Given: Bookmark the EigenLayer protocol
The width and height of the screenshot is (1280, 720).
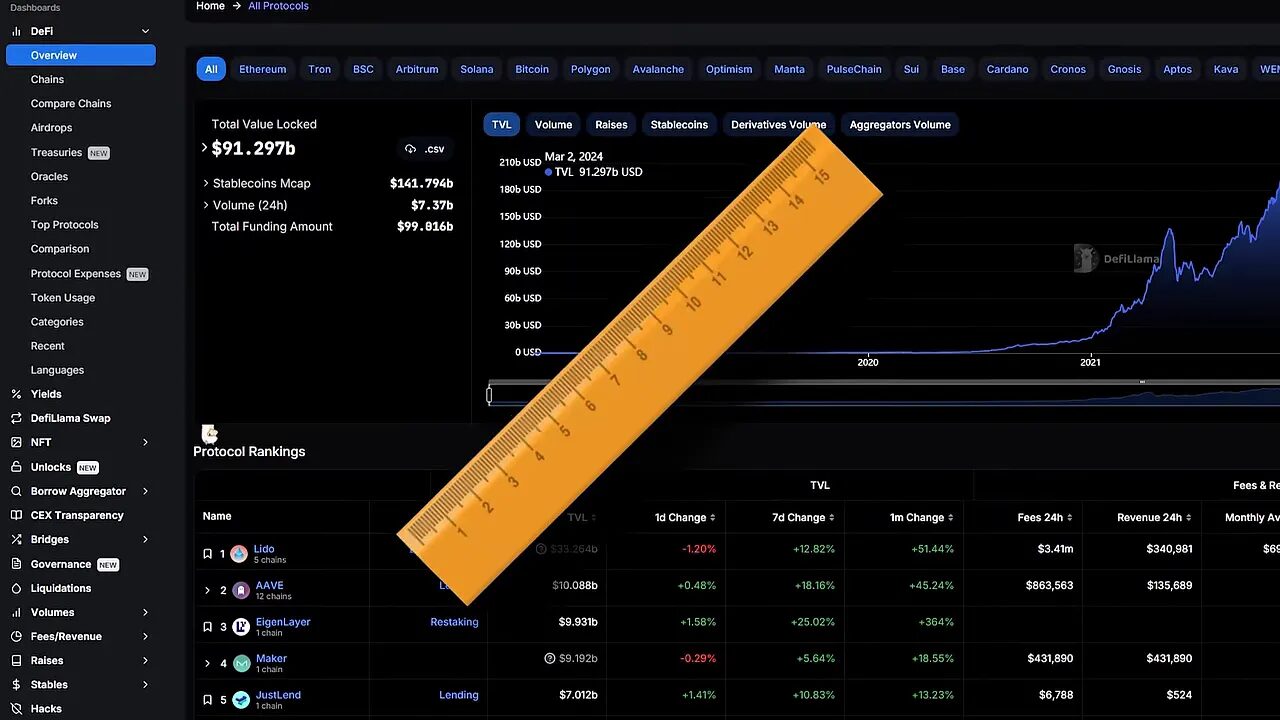Looking at the screenshot, I should pos(207,626).
